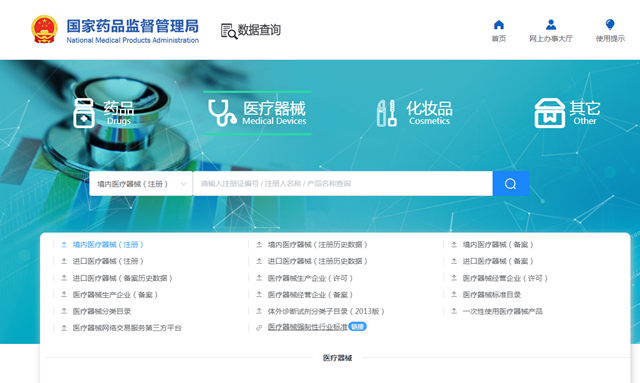Select 境内医疗器械(备案) link
Screen dimensions: 640x383
[x=498, y=245]
